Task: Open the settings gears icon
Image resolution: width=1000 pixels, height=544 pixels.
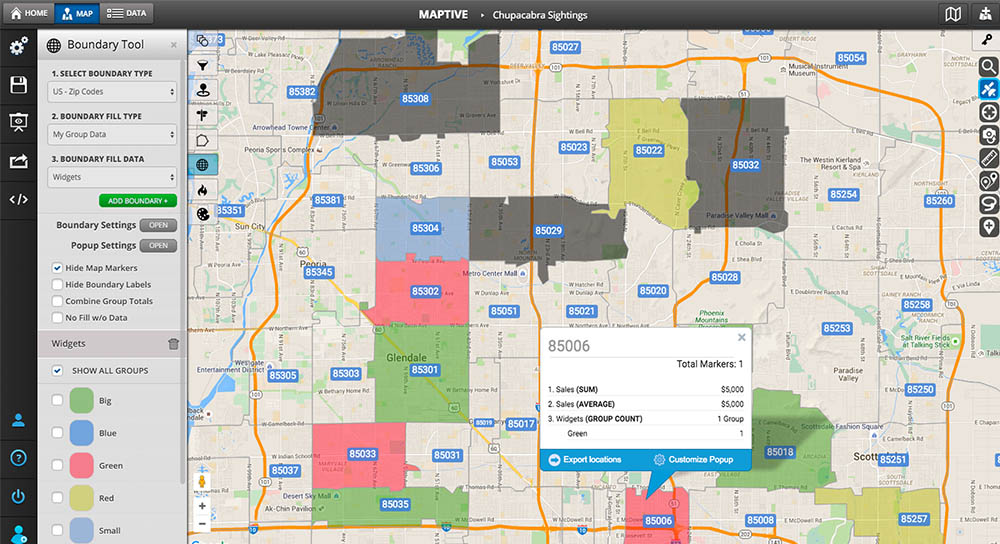Action: tap(18, 45)
